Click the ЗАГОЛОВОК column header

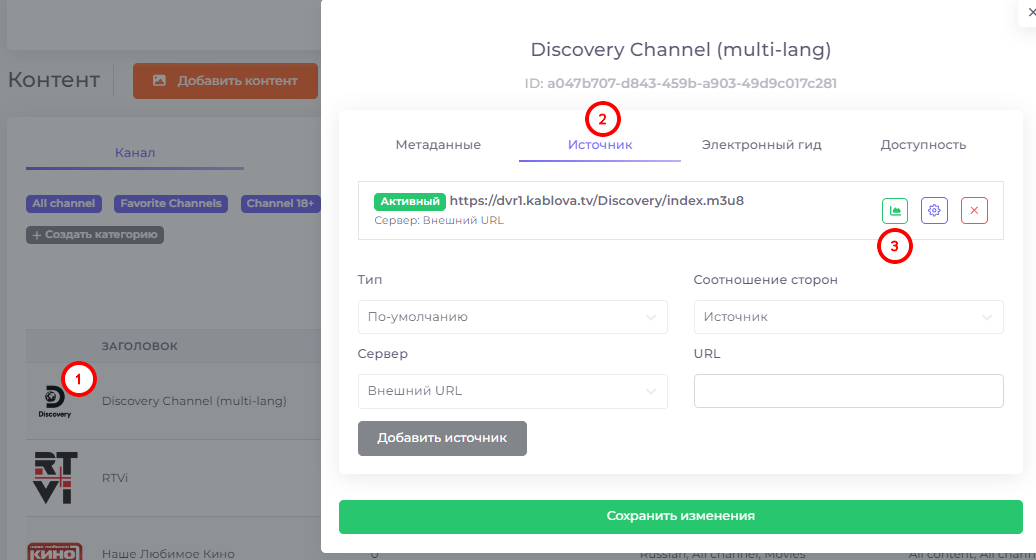(139, 346)
